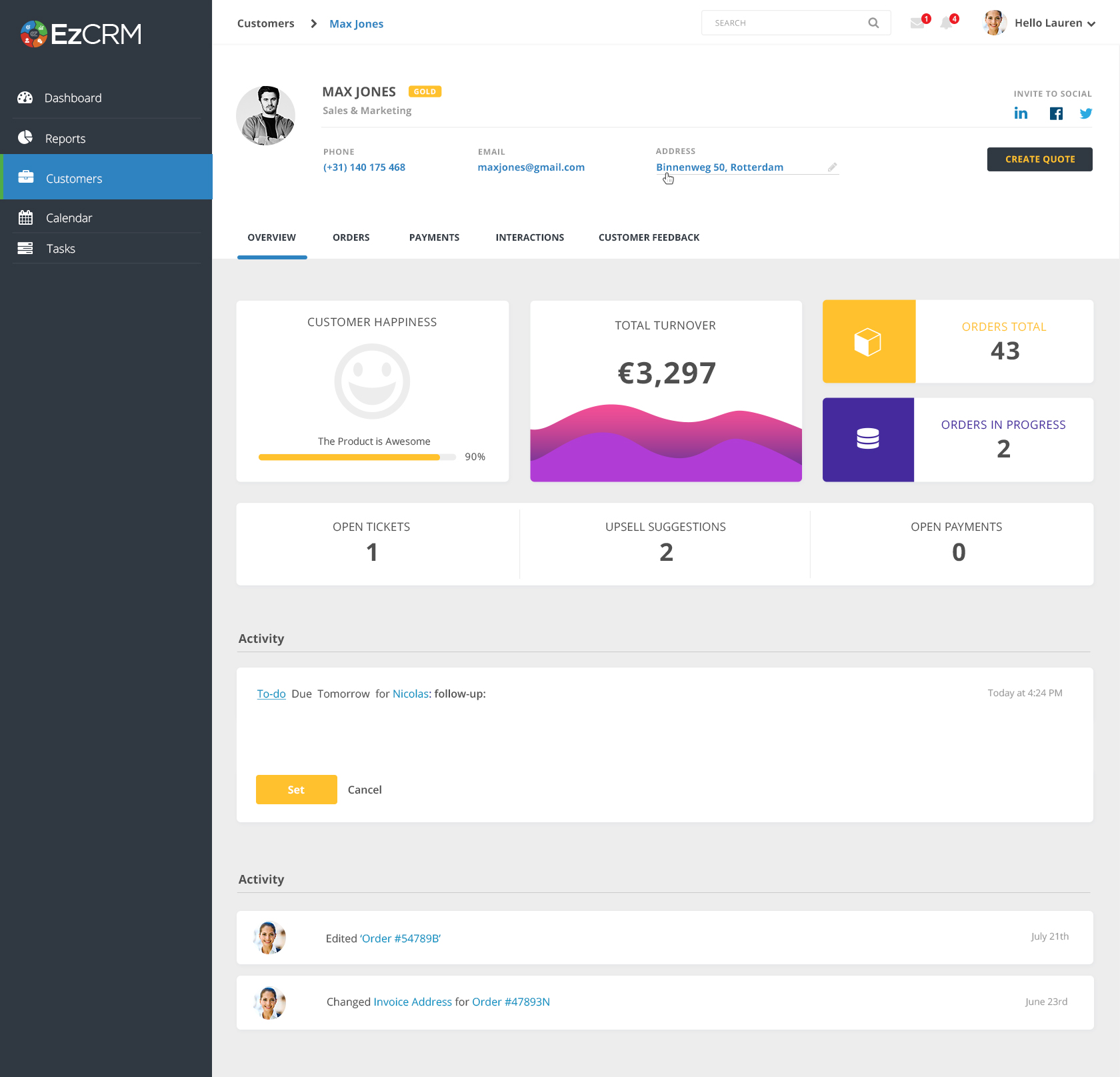This screenshot has height=1077, width=1120.
Task: Open the Order #54789B link
Action: pos(400,938)
